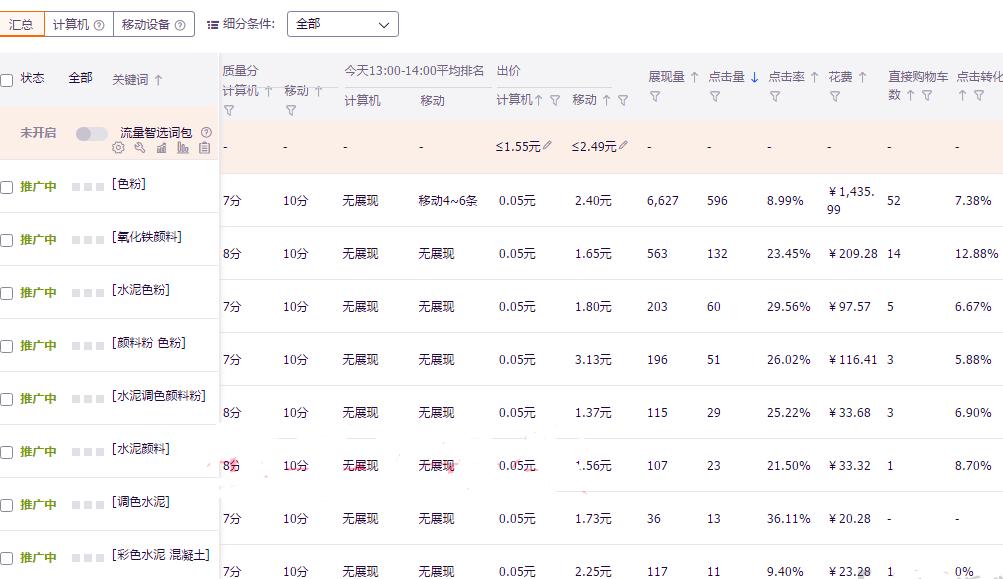Click 1.65元 mobile bid for [氧化铁颜料]
Viewport: 1003px width, 579px height.
point(593,254)
